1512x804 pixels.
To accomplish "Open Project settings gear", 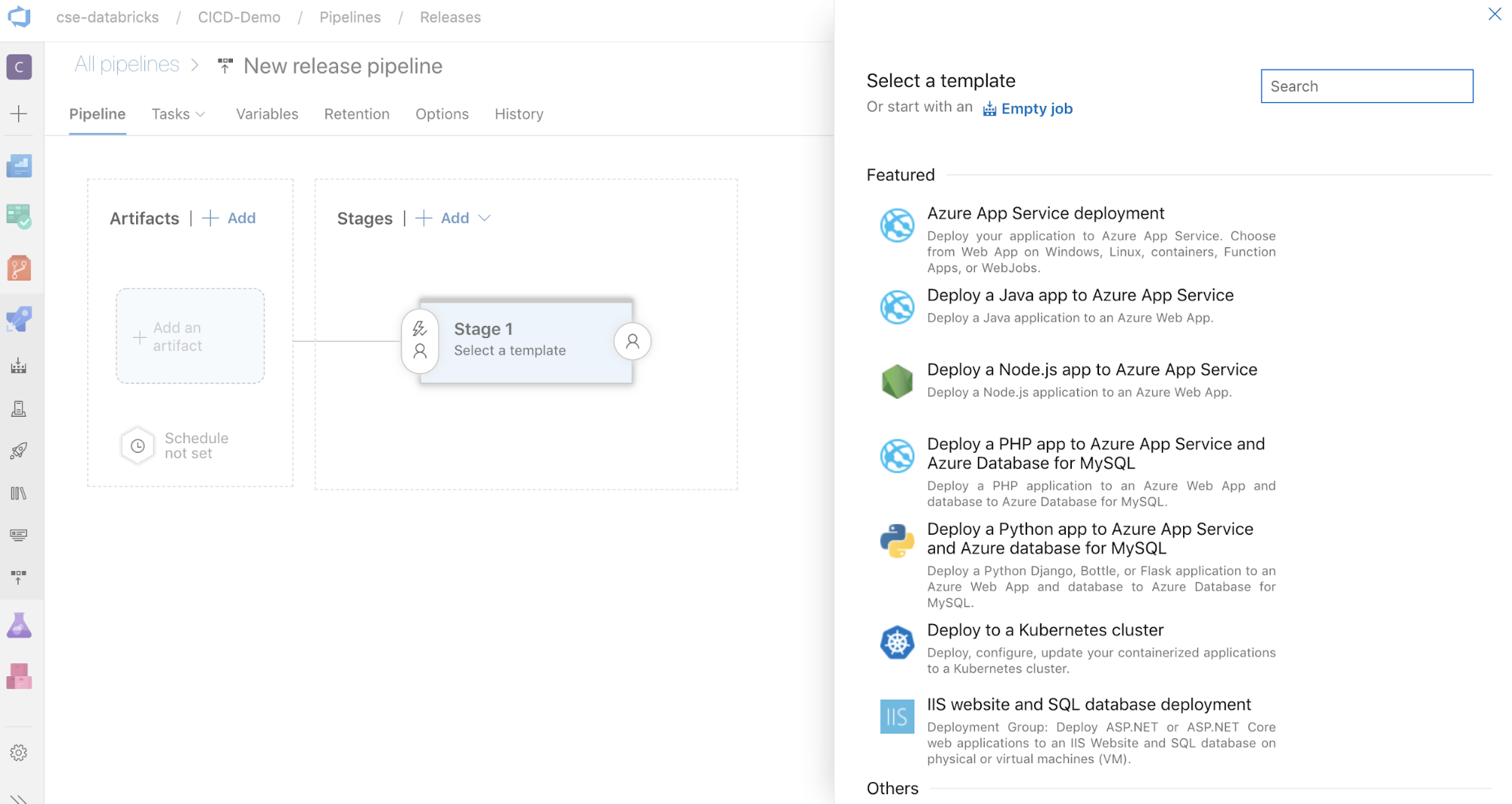I will pos(18,753).
